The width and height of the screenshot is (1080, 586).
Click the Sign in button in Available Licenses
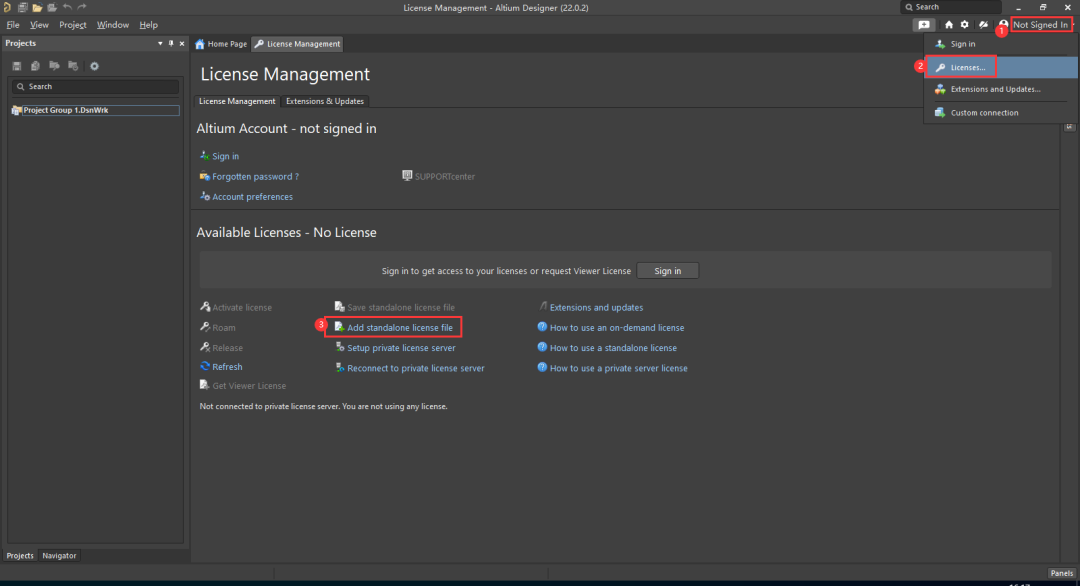[x=667, y=271]
